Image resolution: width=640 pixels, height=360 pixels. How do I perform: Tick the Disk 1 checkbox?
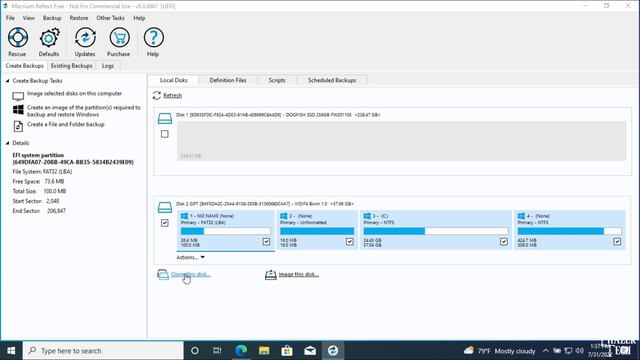[164, 134]
